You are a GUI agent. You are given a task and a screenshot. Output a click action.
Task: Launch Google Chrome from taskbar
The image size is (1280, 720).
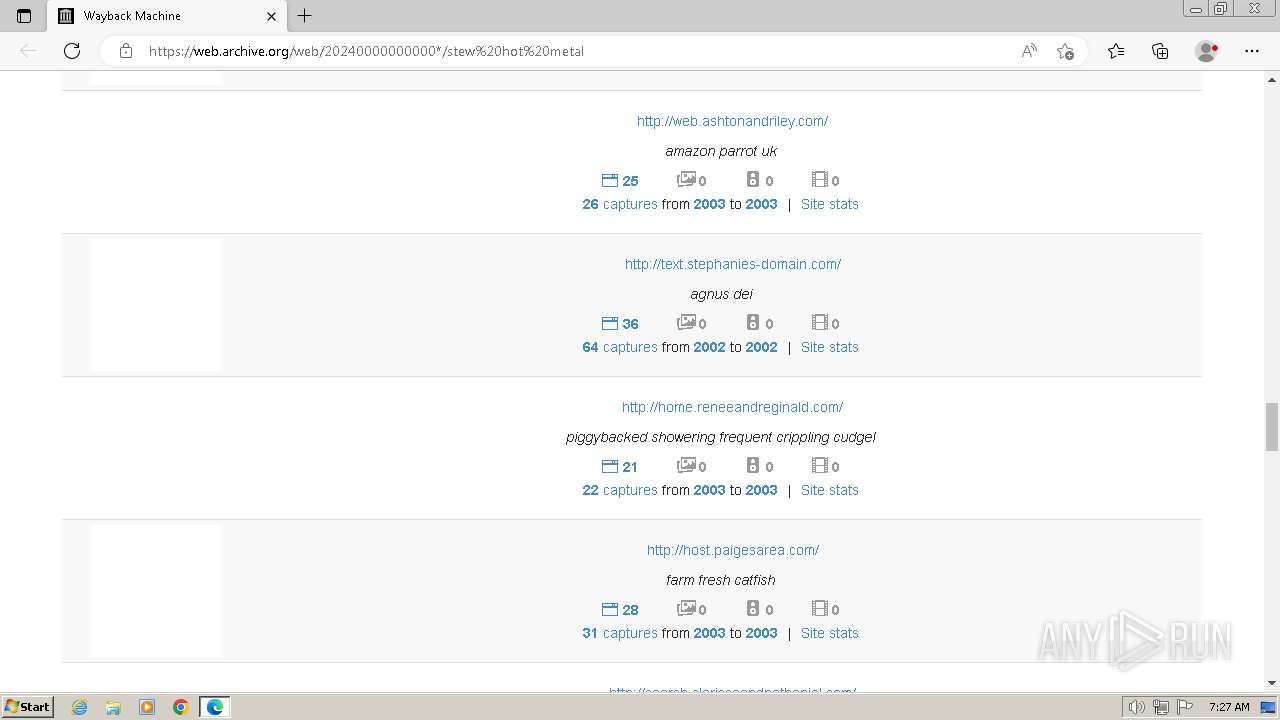(x=181, y=707)
